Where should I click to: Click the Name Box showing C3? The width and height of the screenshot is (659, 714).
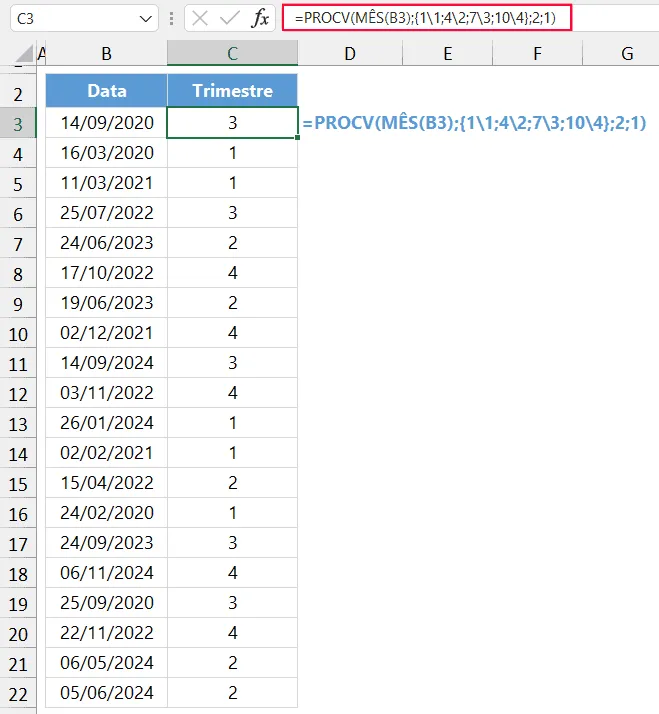tap(84, 19)
